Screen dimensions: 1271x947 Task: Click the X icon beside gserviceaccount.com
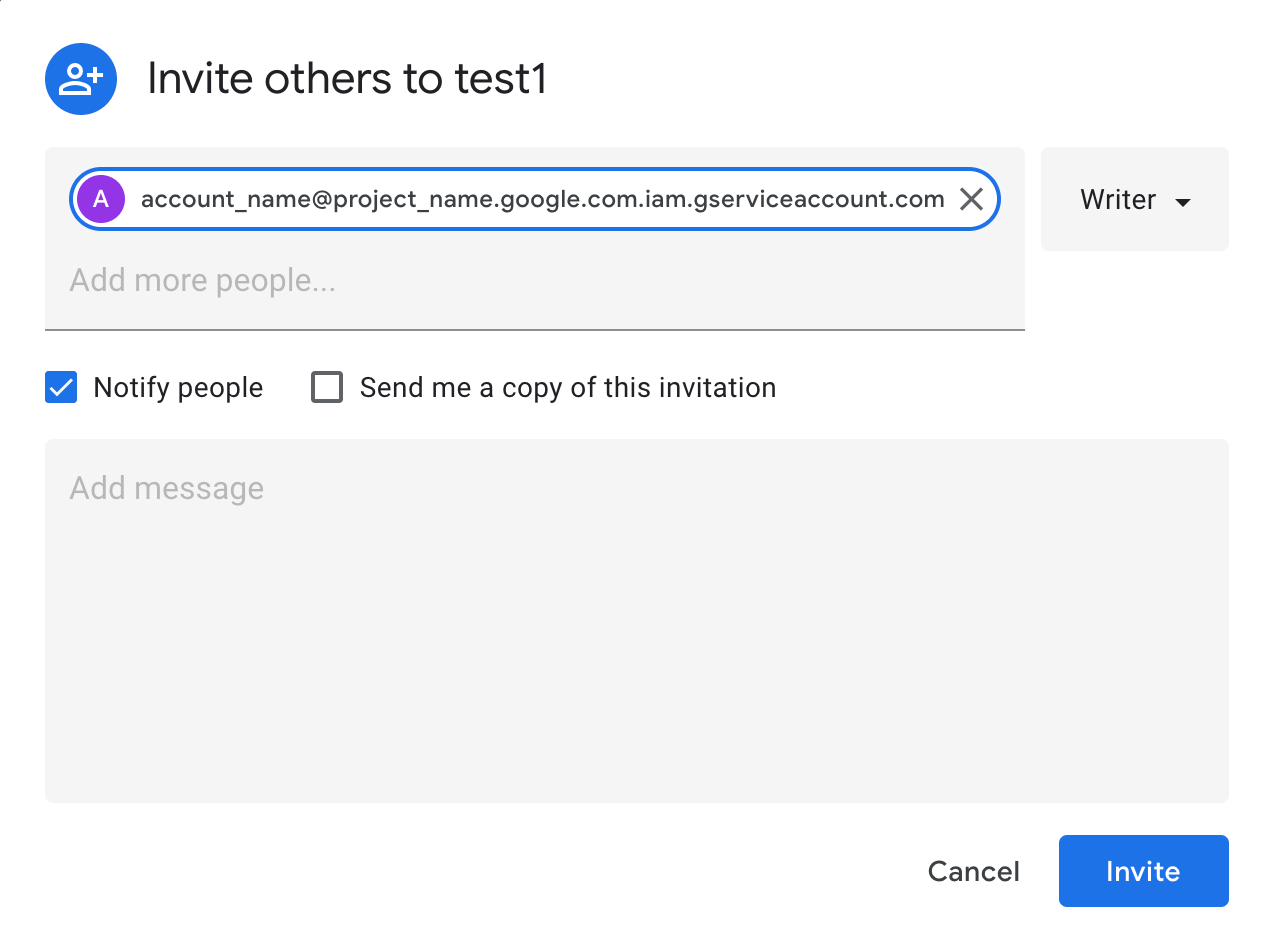971,199
